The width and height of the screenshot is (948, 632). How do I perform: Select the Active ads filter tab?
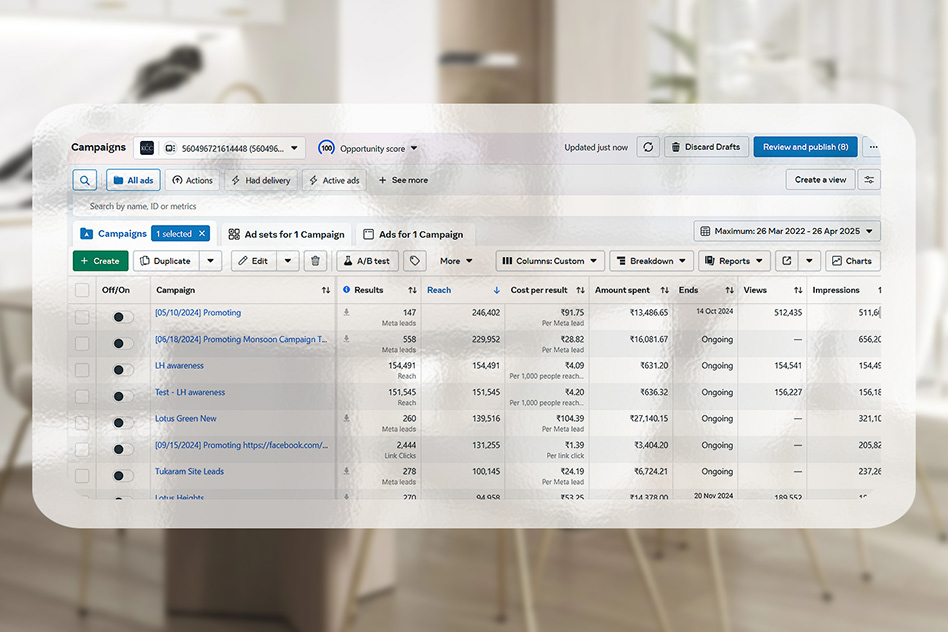pyautogui.click(x=334, y=180)
